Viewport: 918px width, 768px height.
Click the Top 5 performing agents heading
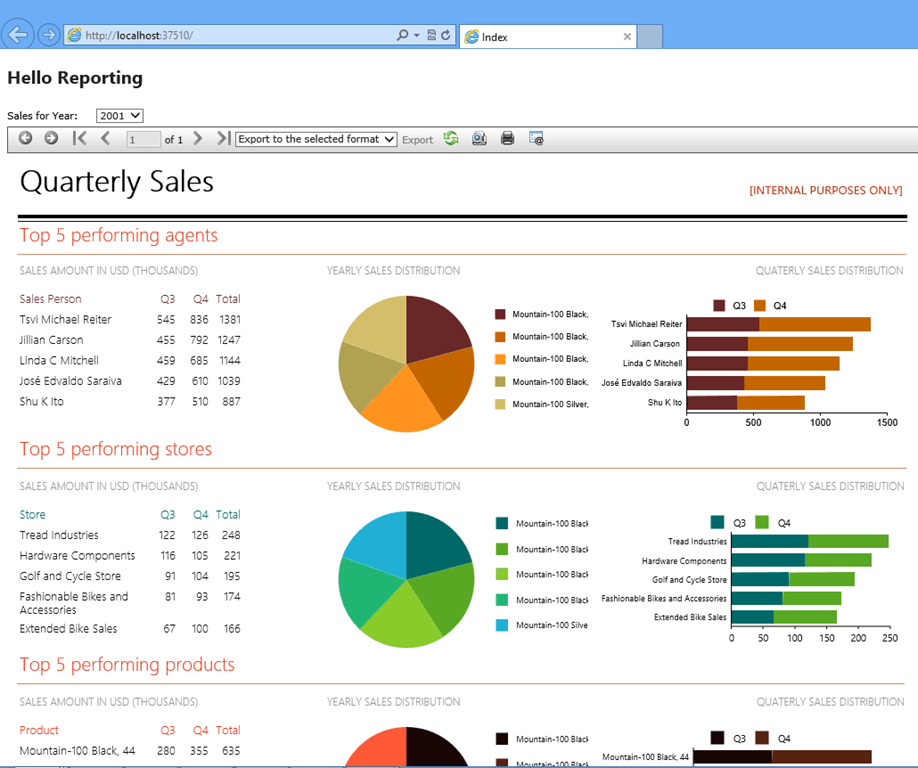pyautogui.click(x=118, y=235)
